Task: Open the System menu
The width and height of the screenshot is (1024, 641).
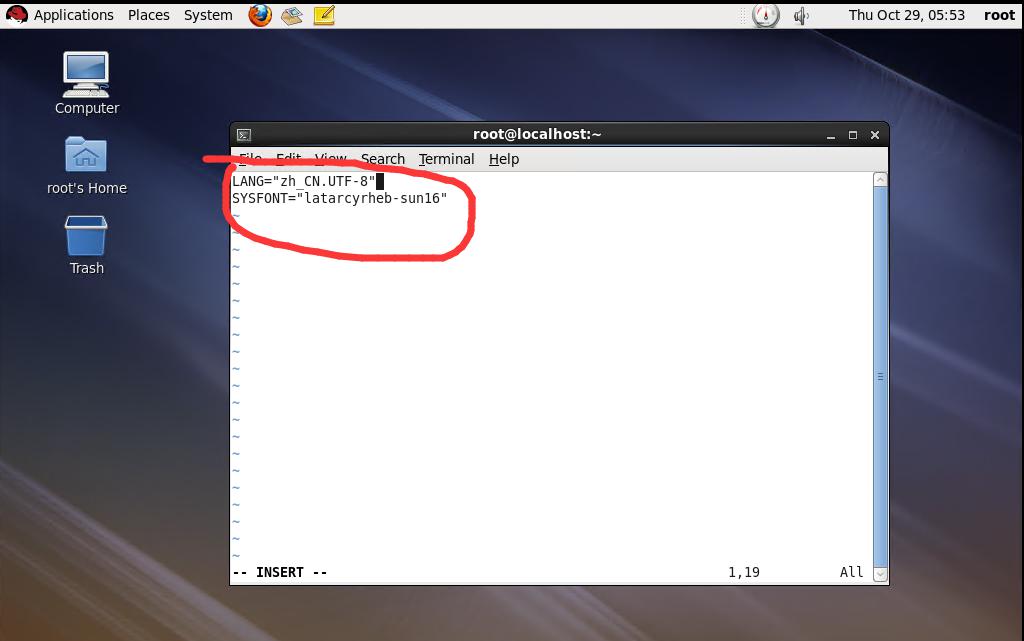Action: (x=208, y=15)
